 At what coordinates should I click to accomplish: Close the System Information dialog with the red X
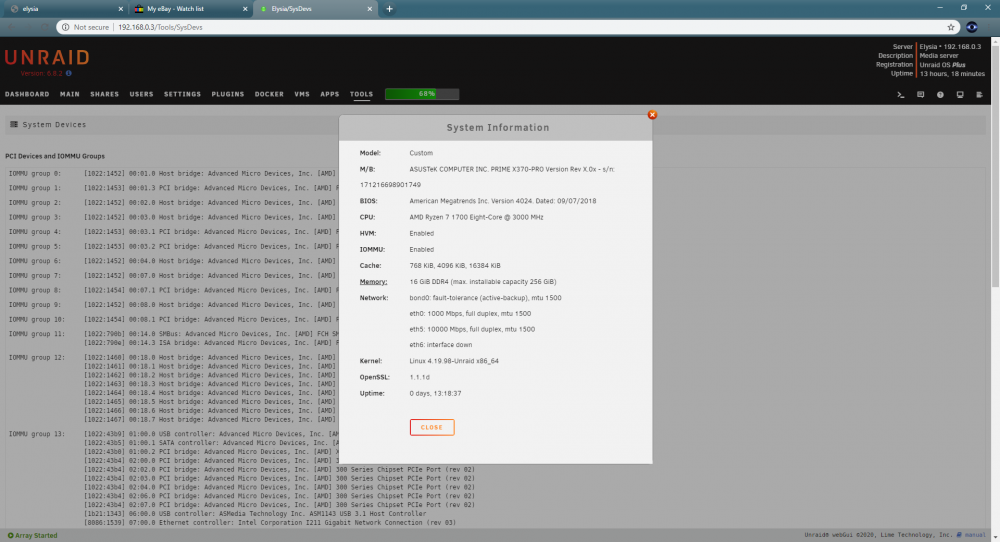(652, 115)
